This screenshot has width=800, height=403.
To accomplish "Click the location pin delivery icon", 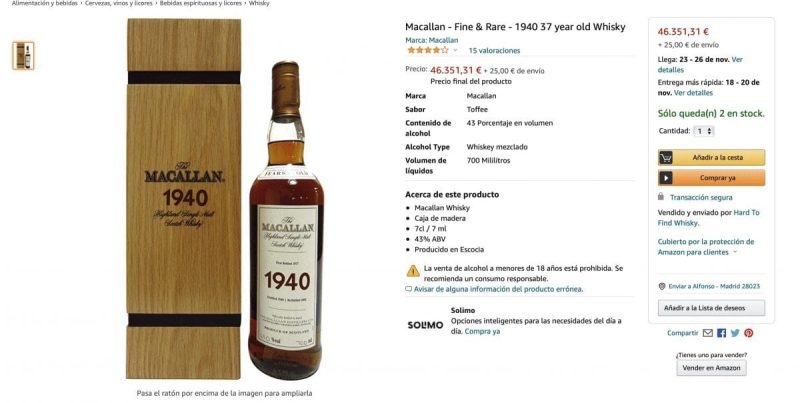I will [662, 287].
